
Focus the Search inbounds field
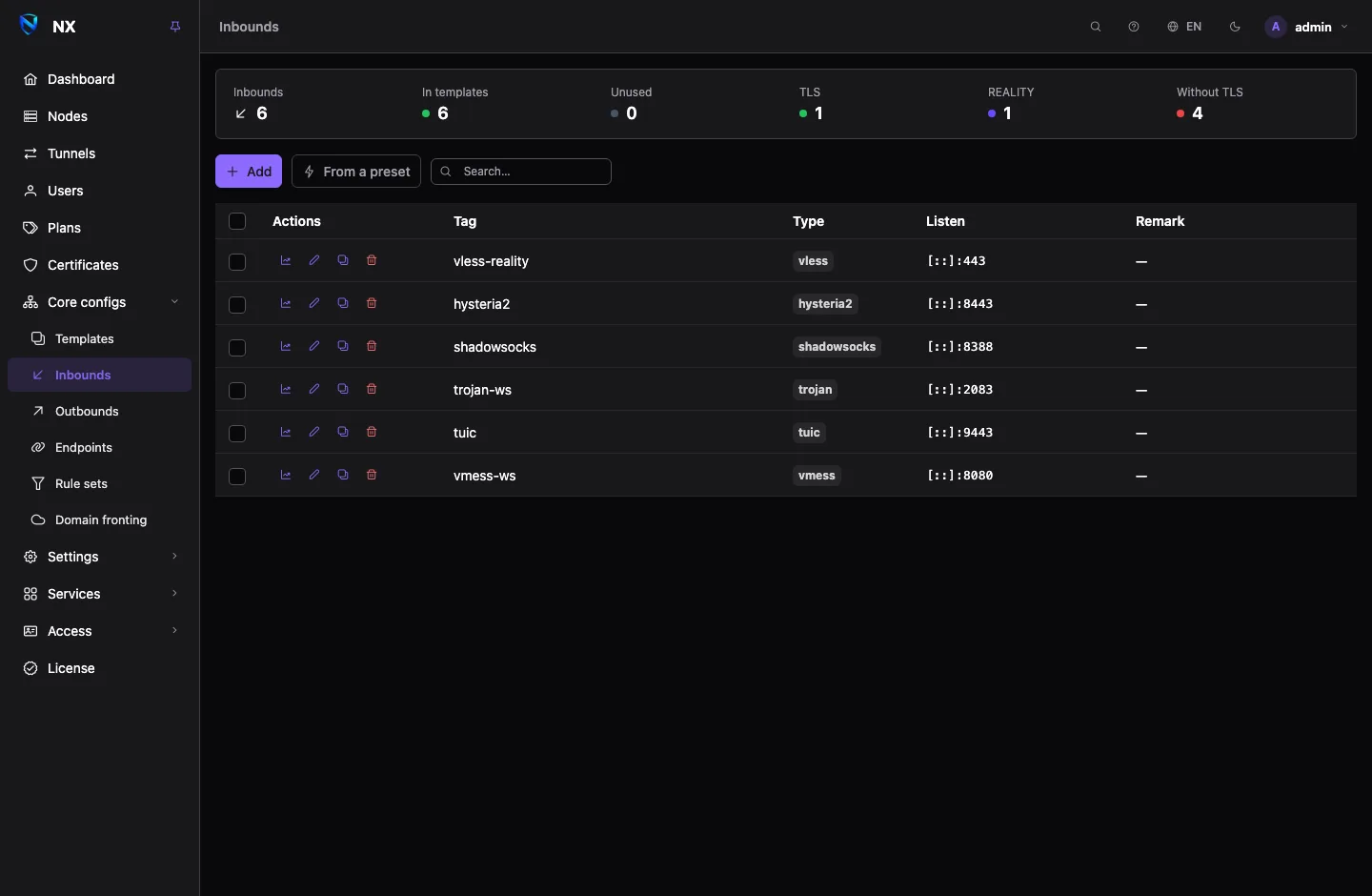click(521, 172)
